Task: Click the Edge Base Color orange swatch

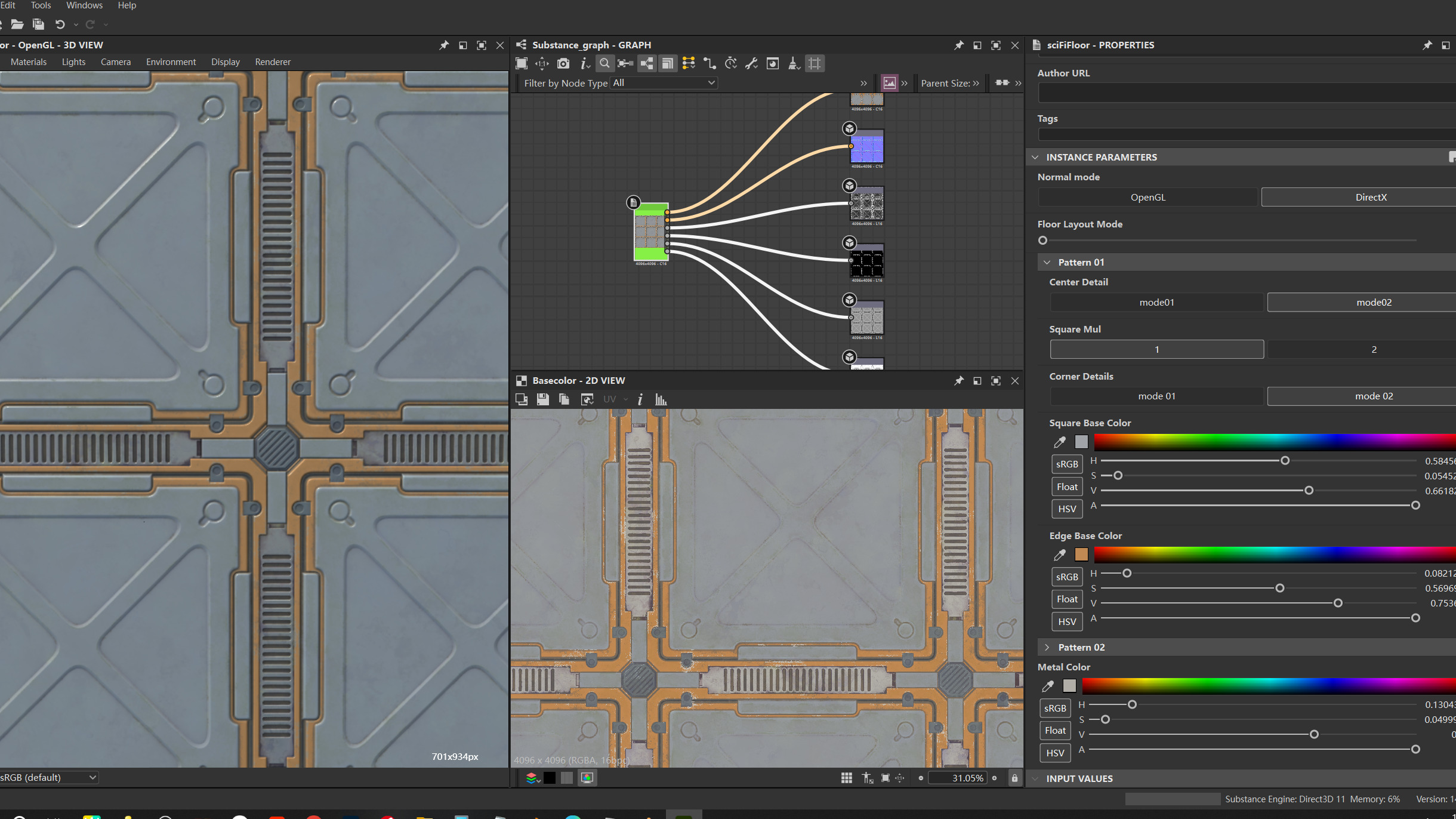Action: click(1081, 555)
